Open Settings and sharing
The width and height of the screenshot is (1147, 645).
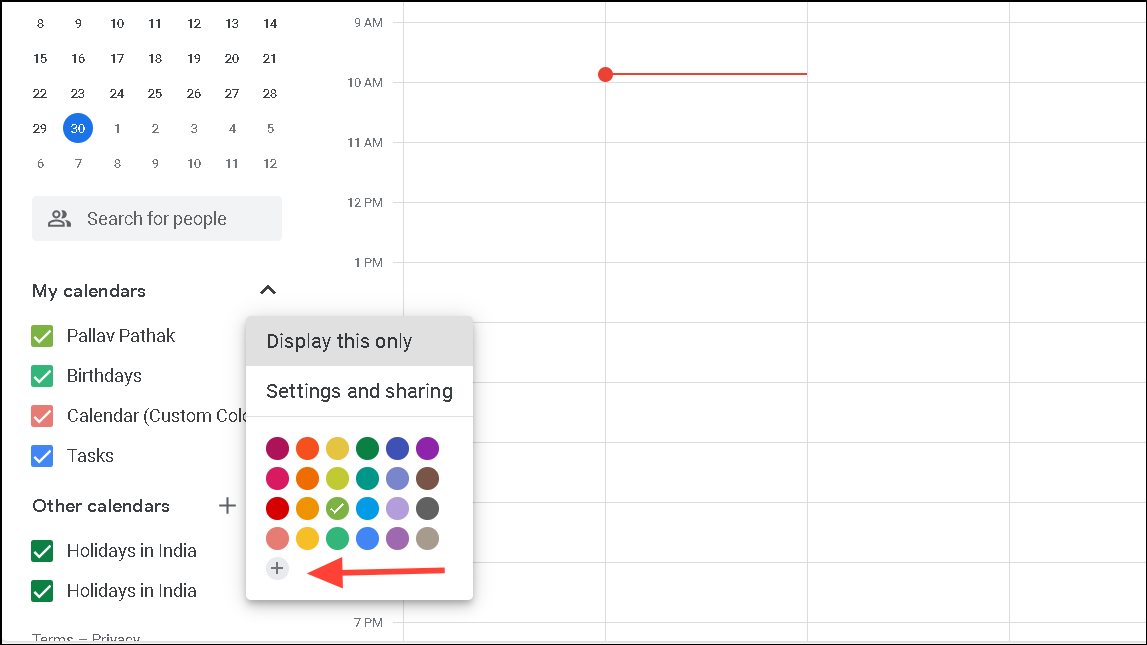[359, 391]
